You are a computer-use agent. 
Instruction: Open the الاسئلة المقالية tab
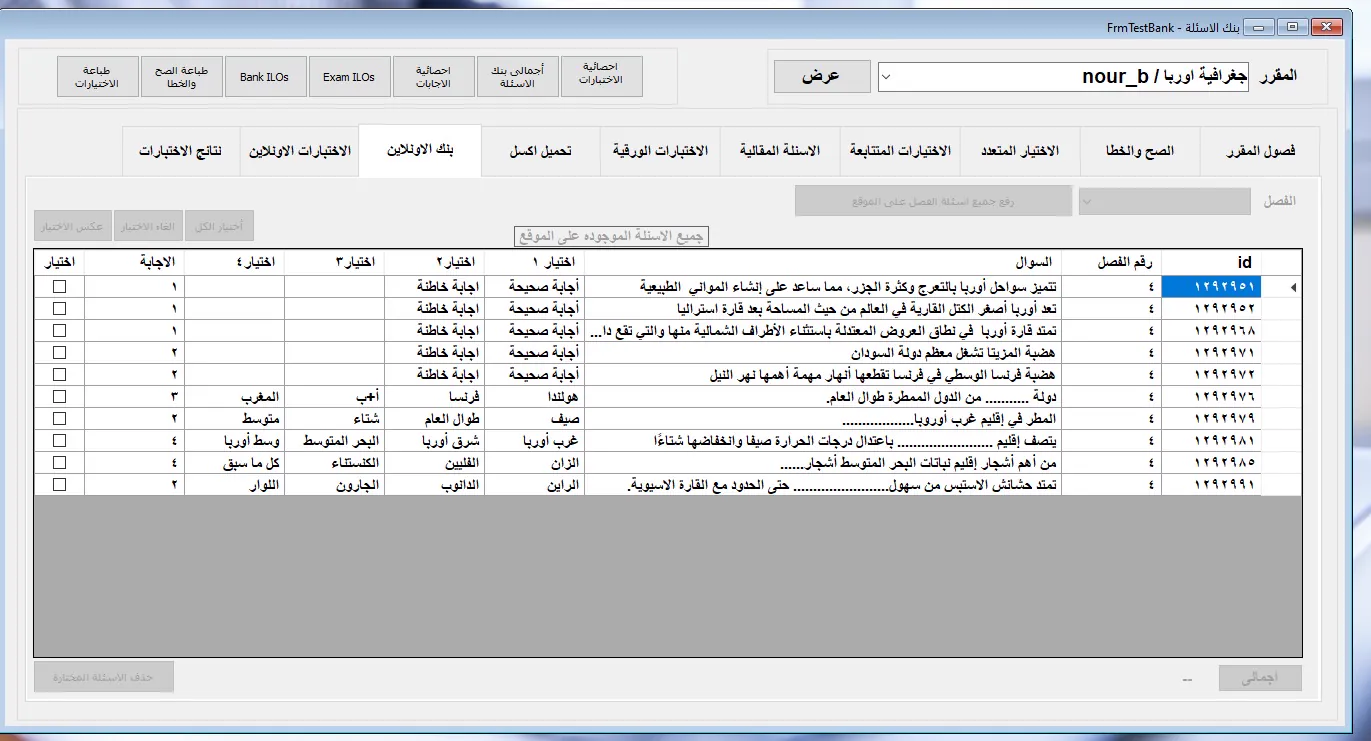coord(780,151)
